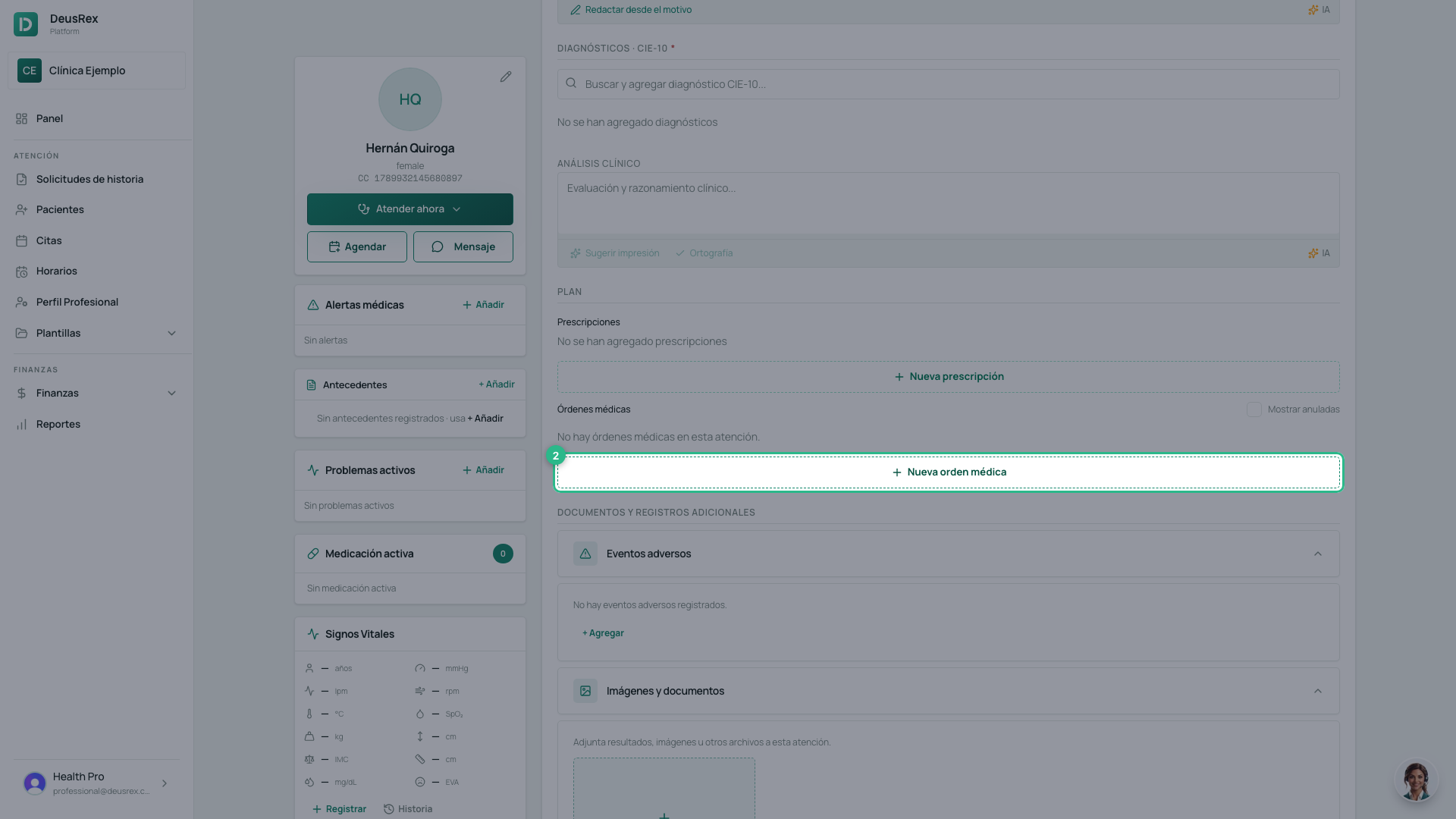Screen dimensions: 1456x819
Task: Expand the Finanzas sidebar submenu
Action: [171, 393]
